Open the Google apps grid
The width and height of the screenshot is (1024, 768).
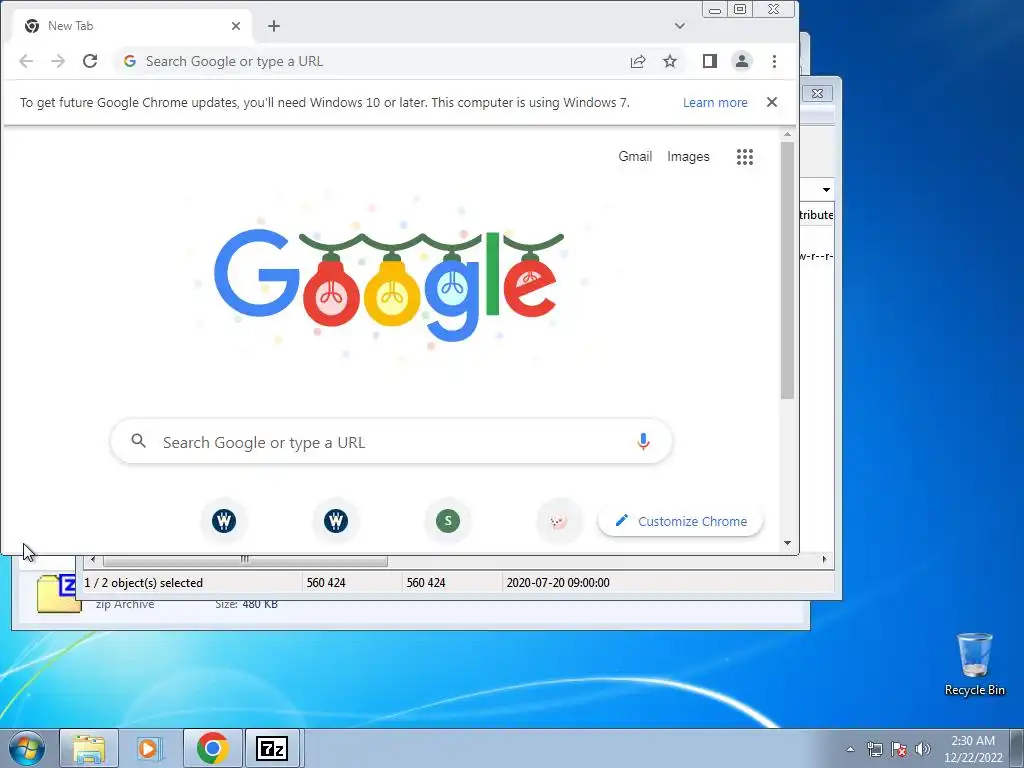tap(745, 157)
